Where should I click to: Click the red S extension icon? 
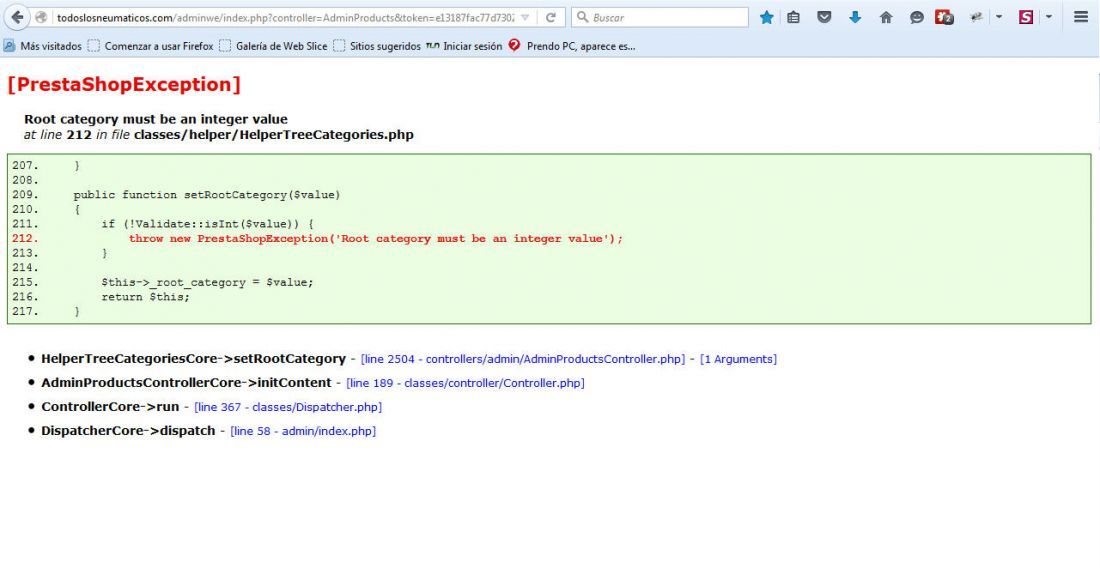[1026, 18]
